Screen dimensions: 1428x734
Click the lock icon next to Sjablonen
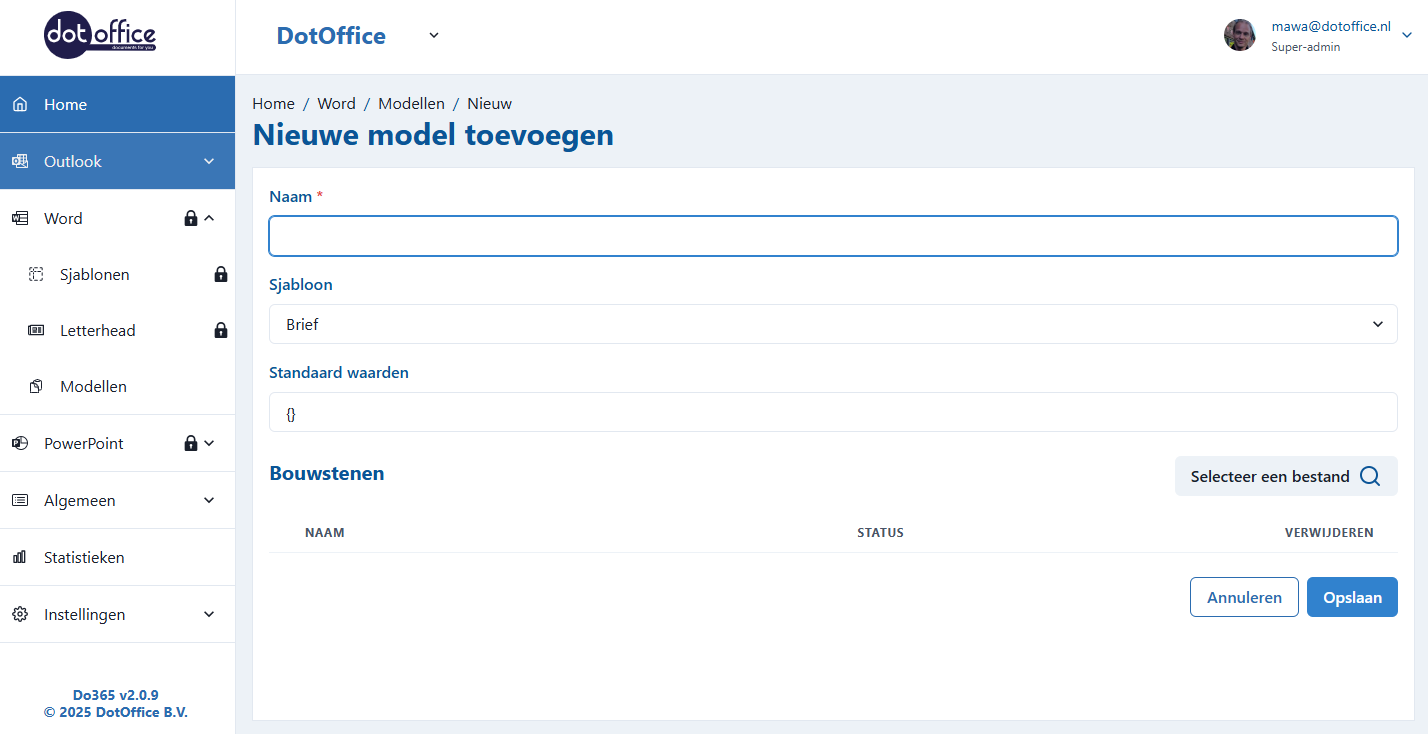click(221, 274)
